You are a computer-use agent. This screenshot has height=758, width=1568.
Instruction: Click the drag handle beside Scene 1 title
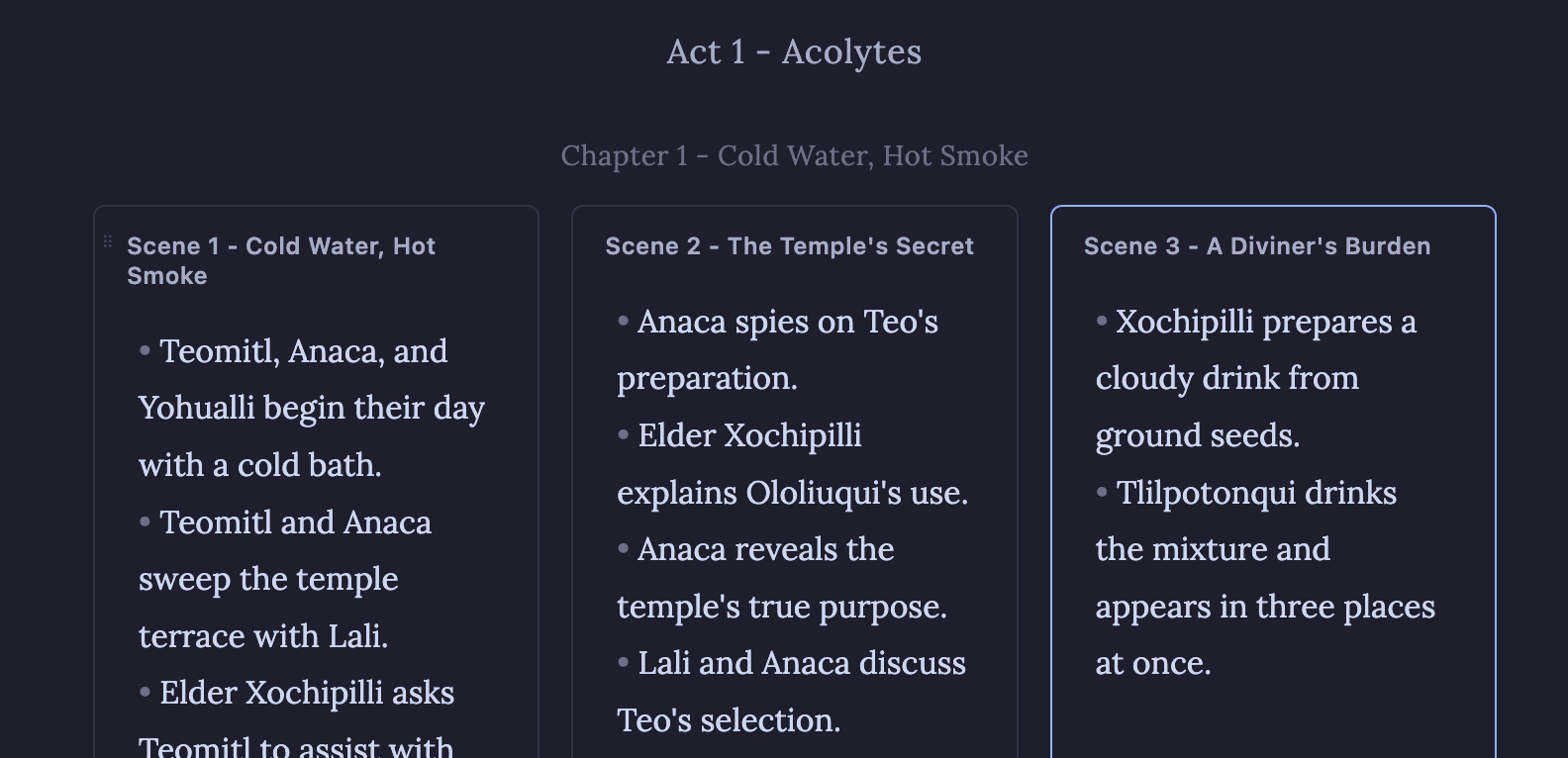click(x=108, y=241)
